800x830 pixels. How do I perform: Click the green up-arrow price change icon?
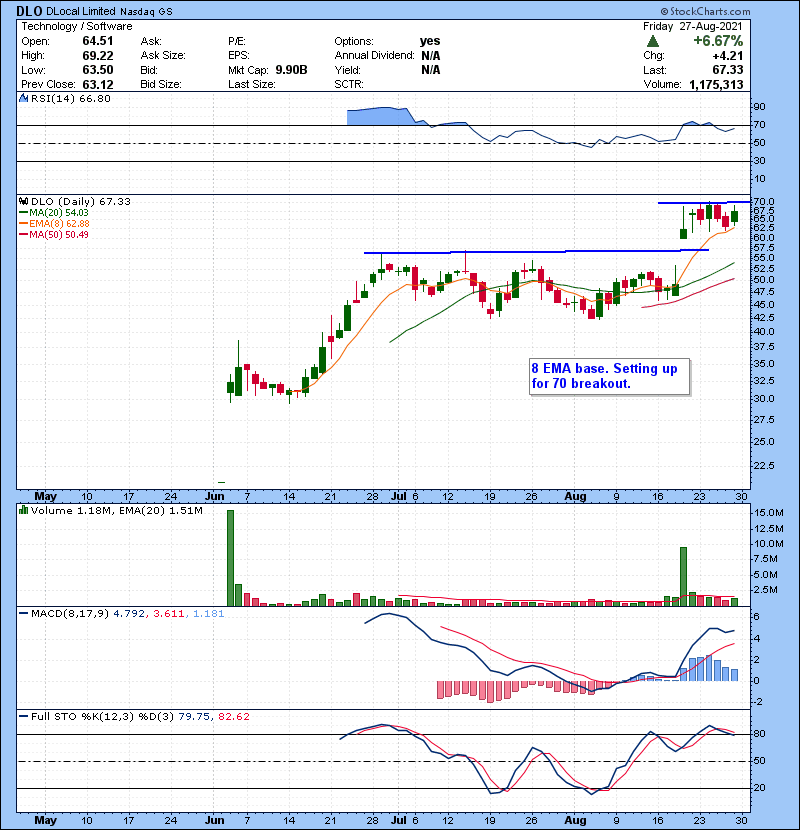point(653,41)
